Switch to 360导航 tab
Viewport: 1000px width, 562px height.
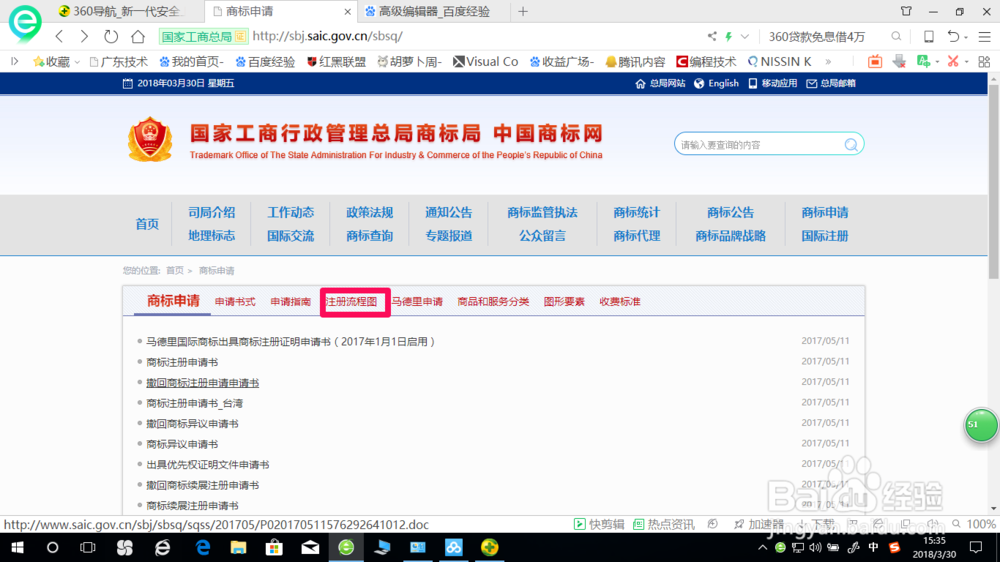tap(127, 11)
